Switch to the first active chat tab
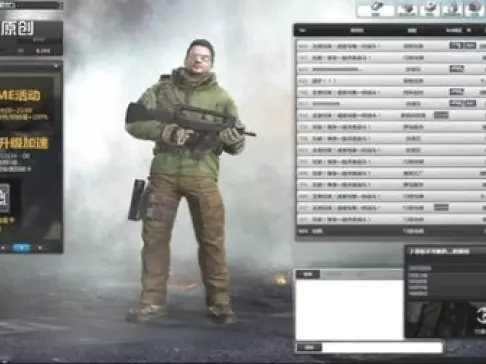 [x=308, y=274]
